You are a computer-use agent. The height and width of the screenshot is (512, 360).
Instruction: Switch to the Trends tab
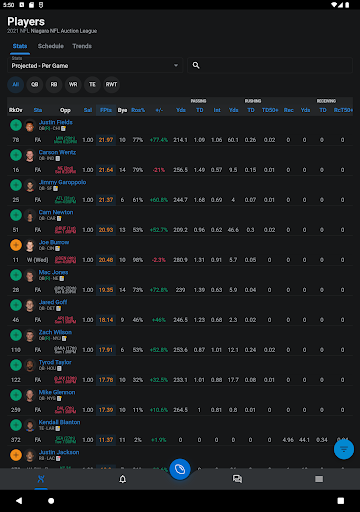coord(82,46)
